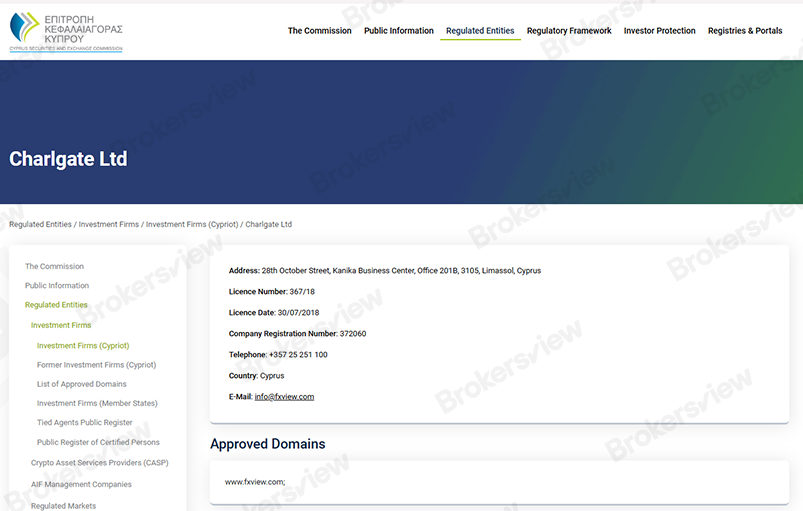Click Licence Date 30/07/2018 text
Viewport: 803px width, 511px height.
274,312
